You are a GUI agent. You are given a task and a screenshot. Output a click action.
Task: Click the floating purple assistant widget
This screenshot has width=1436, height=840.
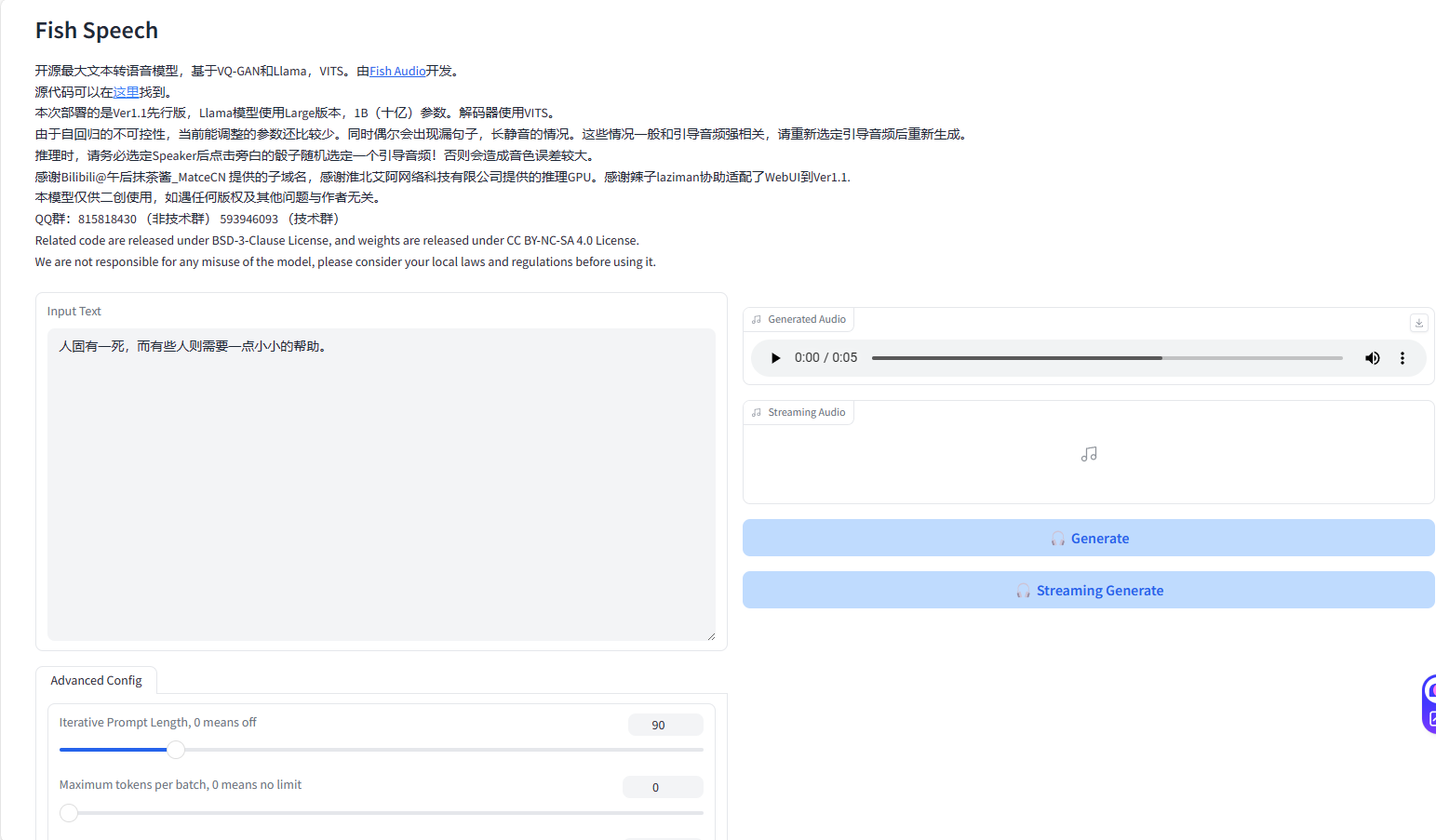(1429, 704)
